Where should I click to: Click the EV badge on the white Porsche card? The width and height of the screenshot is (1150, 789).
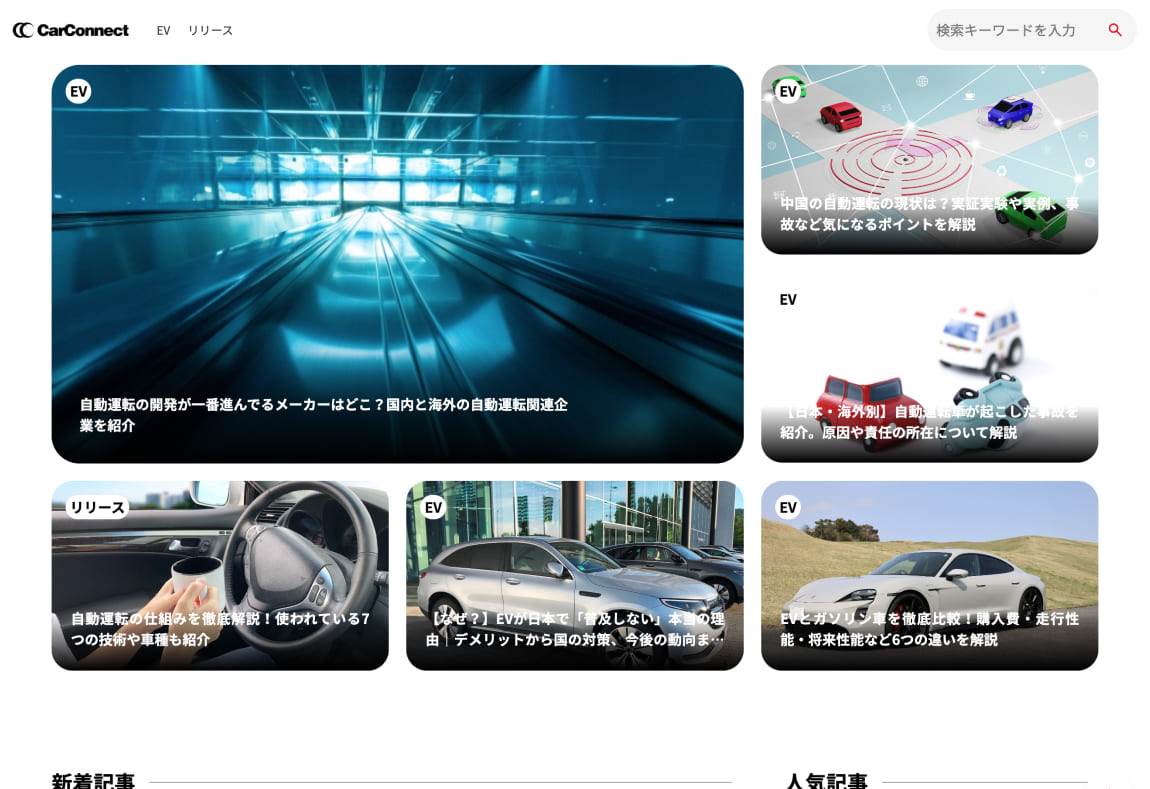(788, 507)
